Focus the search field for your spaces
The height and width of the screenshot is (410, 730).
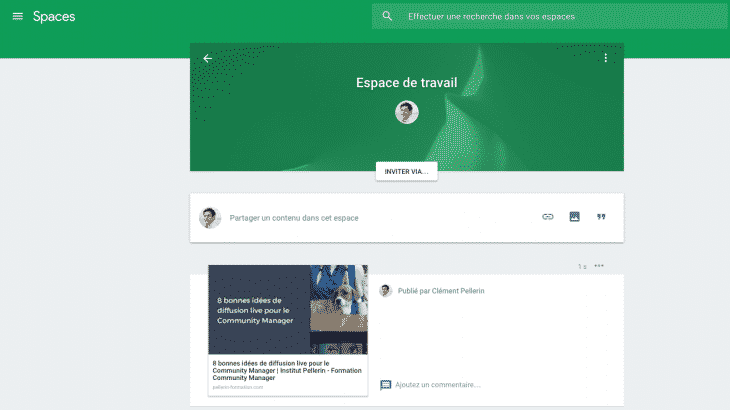point(551,16)
